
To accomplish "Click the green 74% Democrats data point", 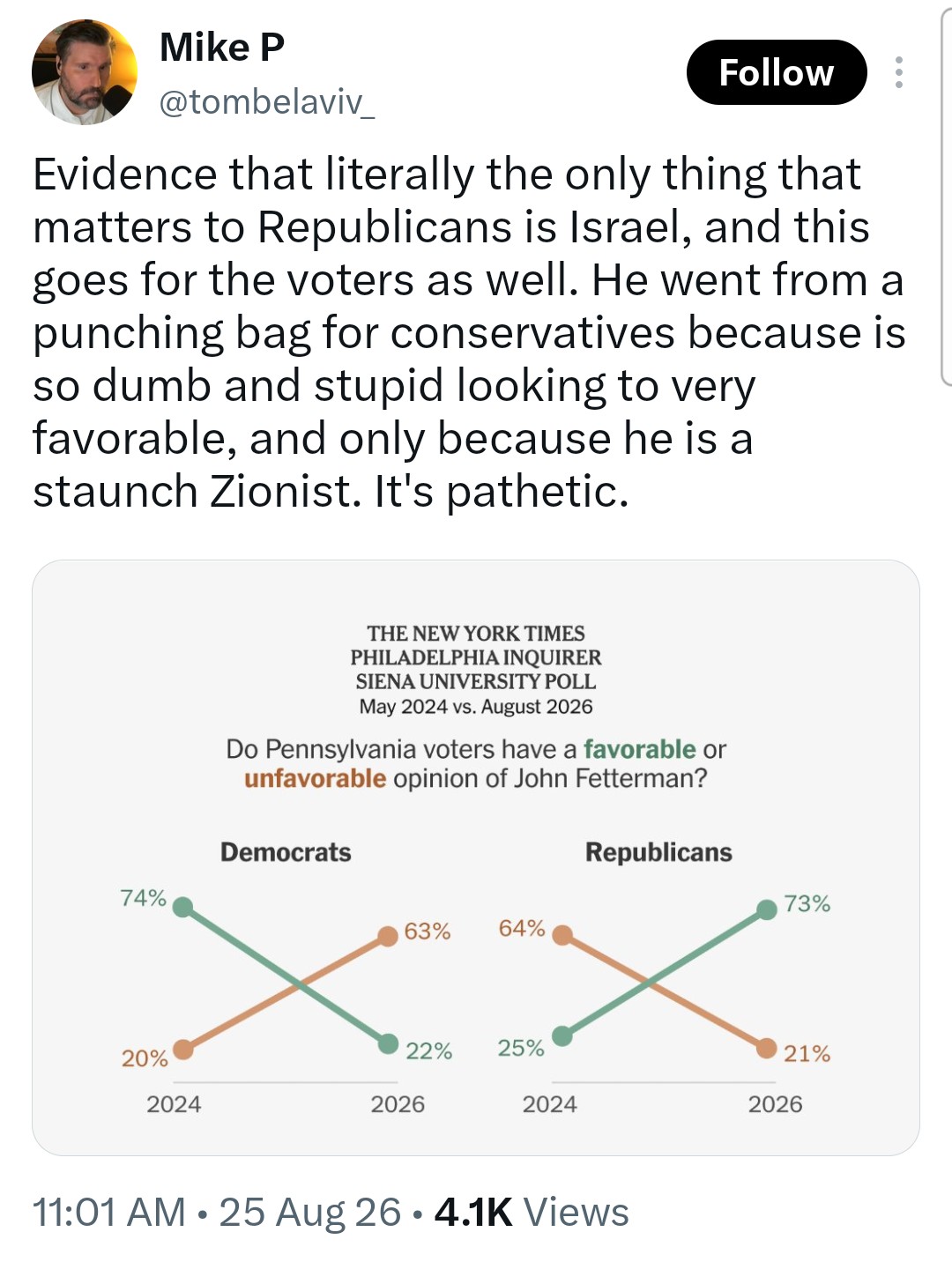I will (182, 907).
